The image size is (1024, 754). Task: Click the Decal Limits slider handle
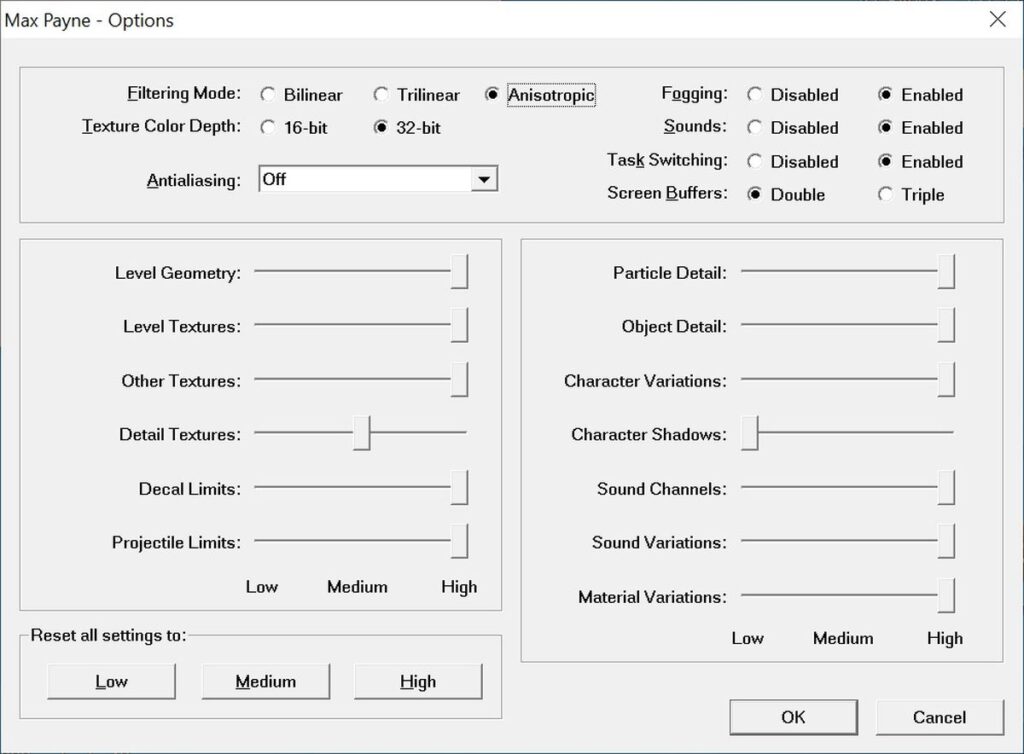[x=459, y=487]
